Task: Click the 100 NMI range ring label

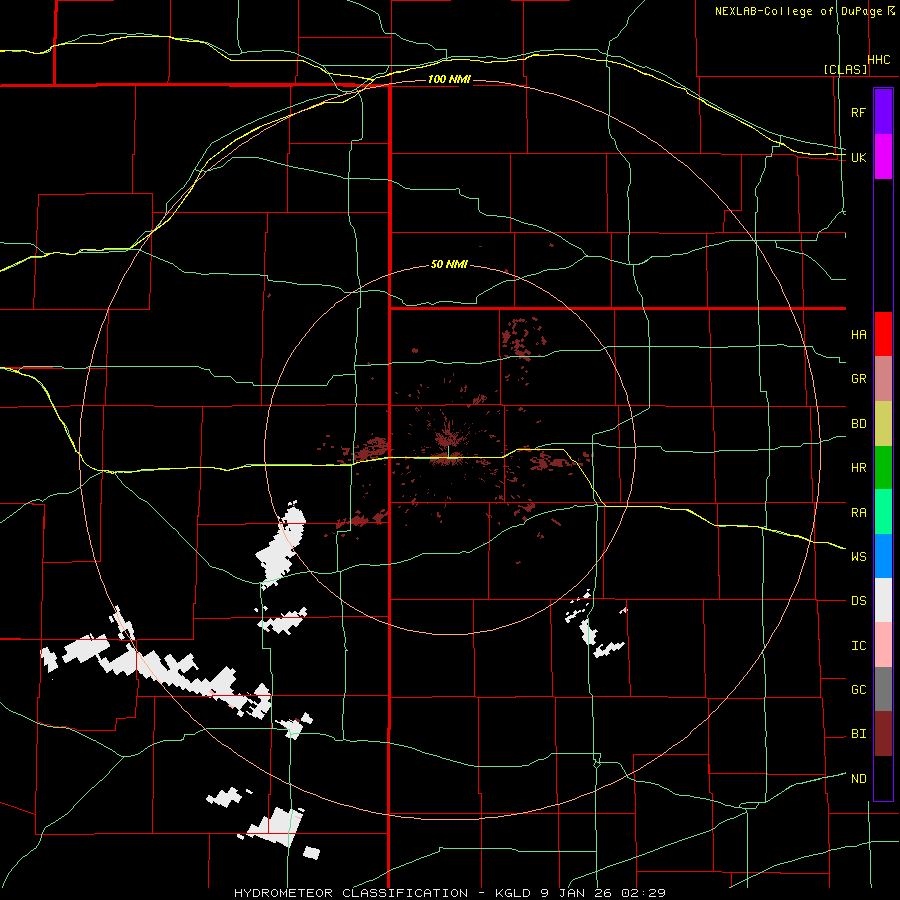Action: pos(449,79)
